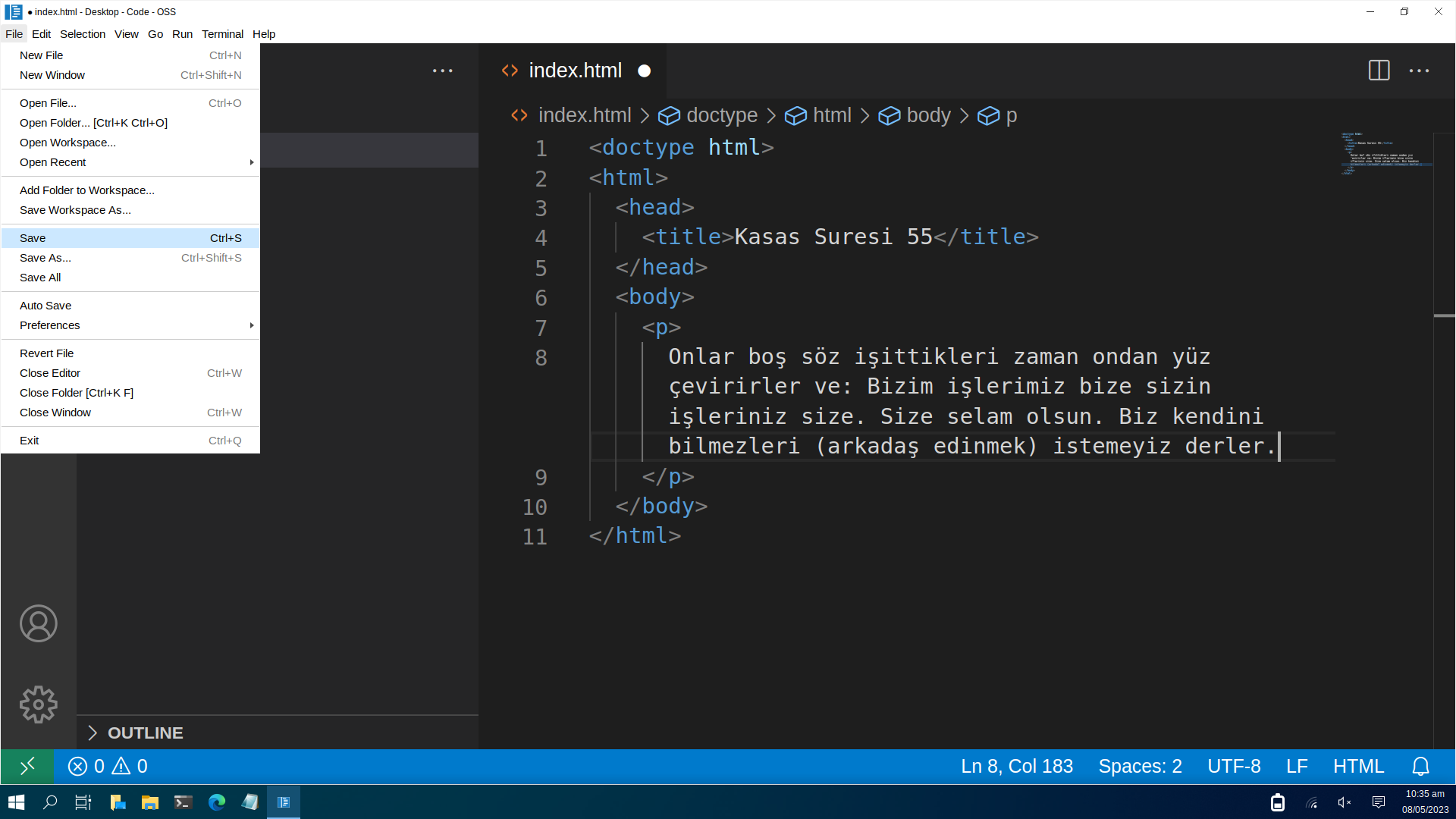Open editor More Actions ellipsis

point(1419,71)
